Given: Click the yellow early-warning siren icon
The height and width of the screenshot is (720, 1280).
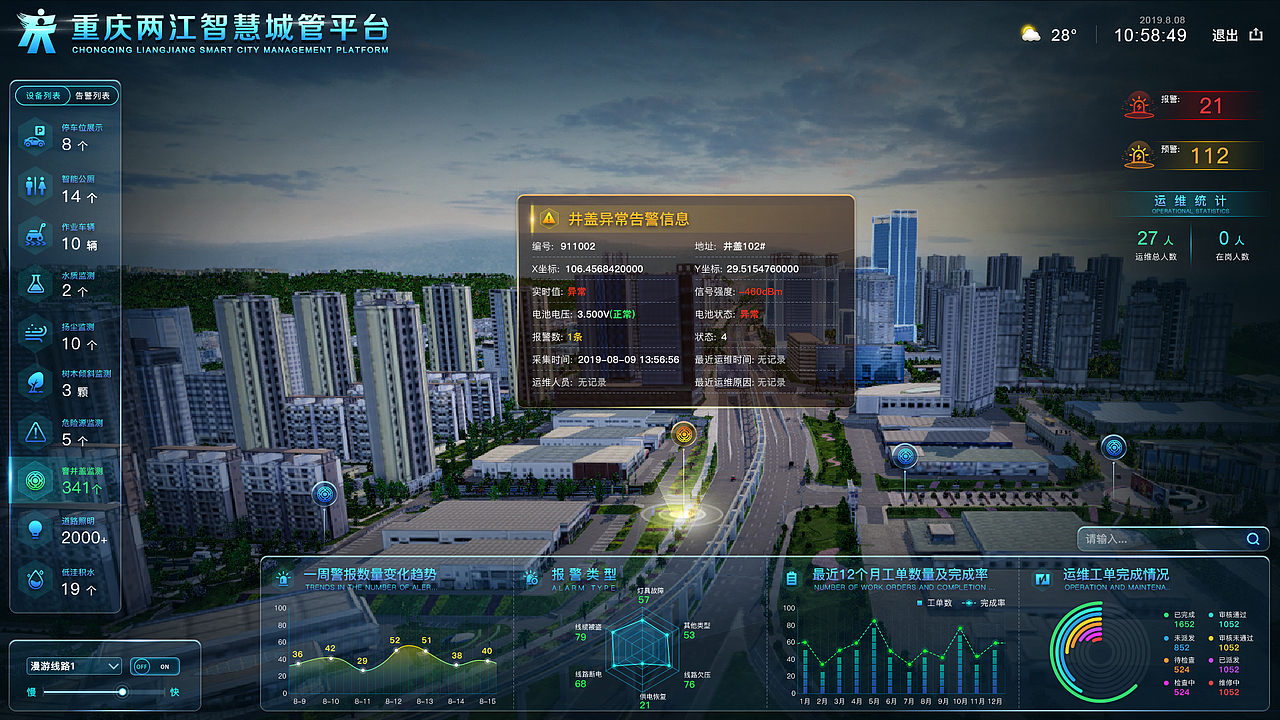Looking at the screenshot, I should [1138, 155].
